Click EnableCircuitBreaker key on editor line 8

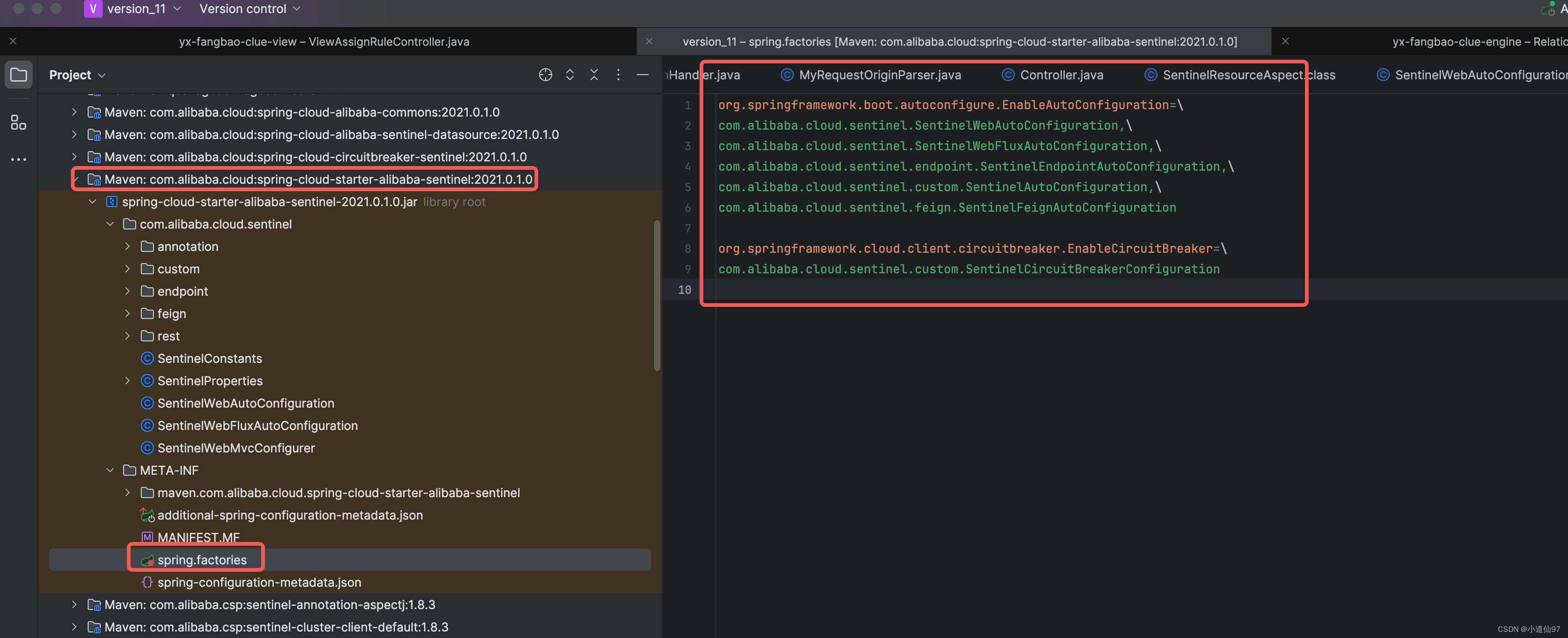[965, 249]
